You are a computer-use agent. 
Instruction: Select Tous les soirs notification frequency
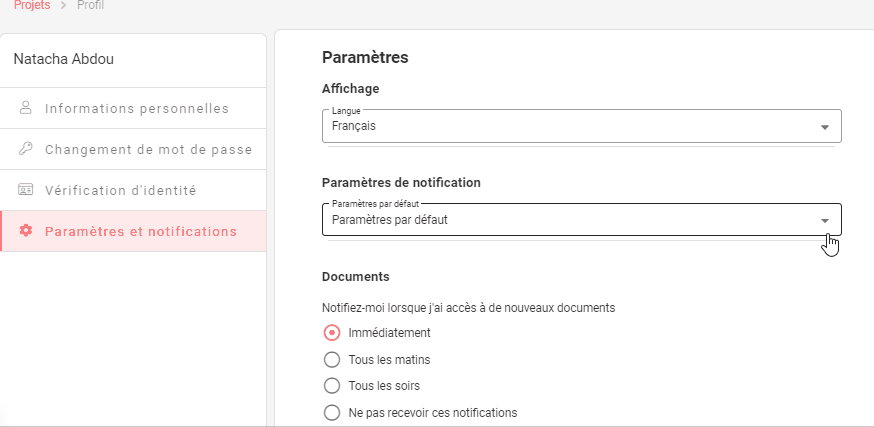(x=333, y=385)
